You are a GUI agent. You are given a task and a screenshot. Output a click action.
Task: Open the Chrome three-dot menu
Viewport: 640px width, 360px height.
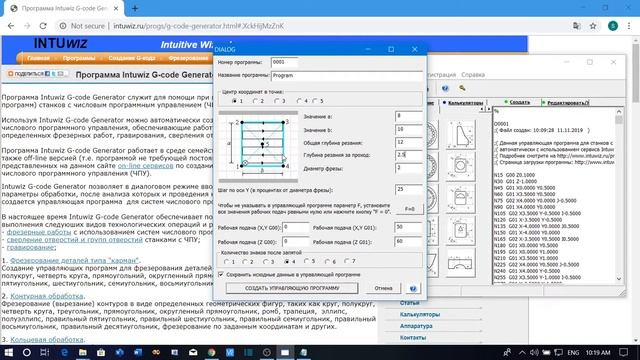tap(629, 26)
